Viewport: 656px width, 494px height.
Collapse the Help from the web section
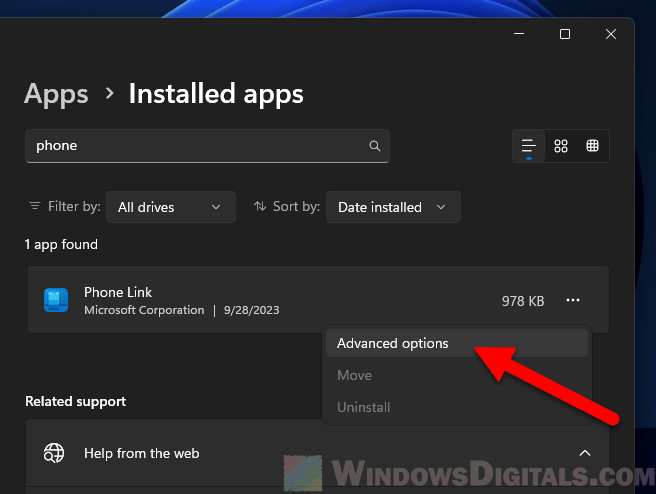pyautogui.click(x=584, y=453)
